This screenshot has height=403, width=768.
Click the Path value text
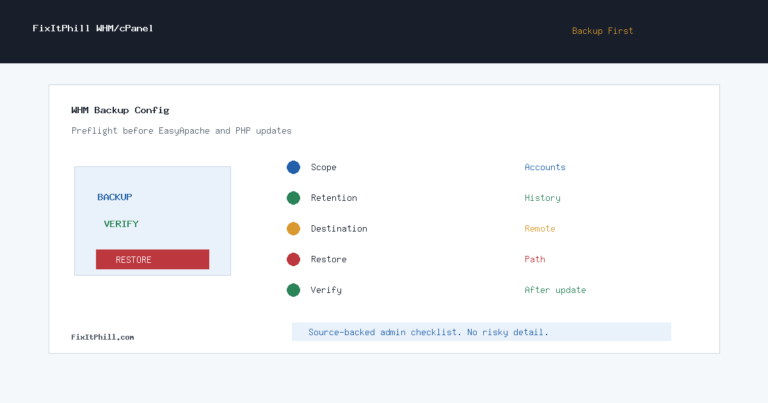tap(534, 260)
